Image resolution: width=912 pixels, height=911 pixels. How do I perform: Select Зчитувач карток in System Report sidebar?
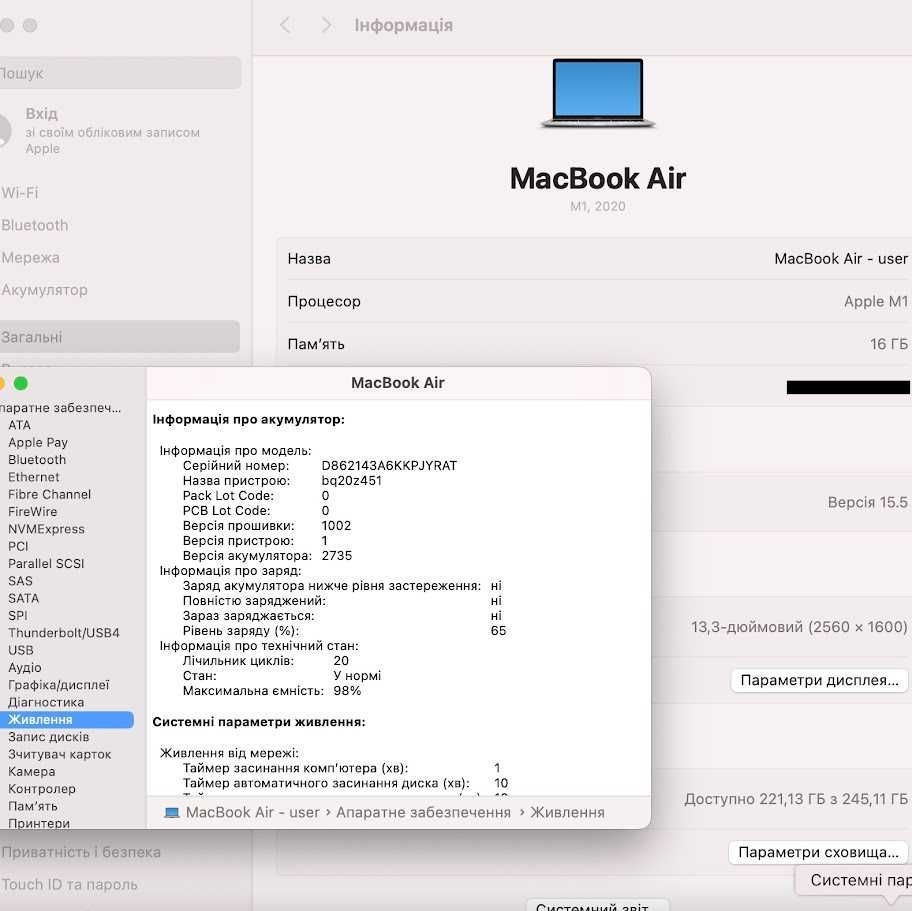tap(59, 755)
